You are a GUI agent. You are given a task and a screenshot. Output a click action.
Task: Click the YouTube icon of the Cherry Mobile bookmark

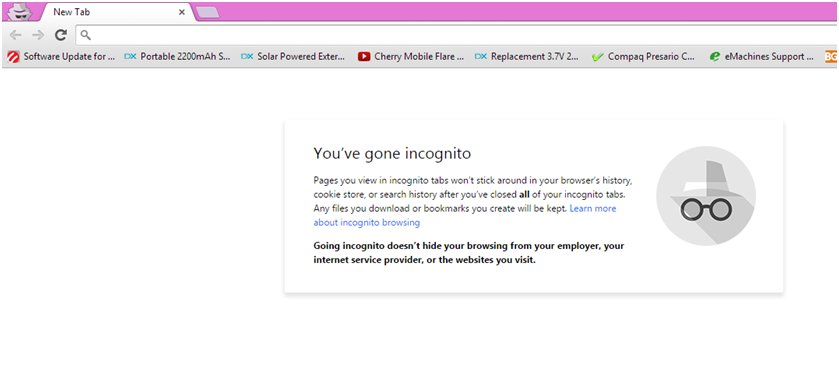click(364, 56)
